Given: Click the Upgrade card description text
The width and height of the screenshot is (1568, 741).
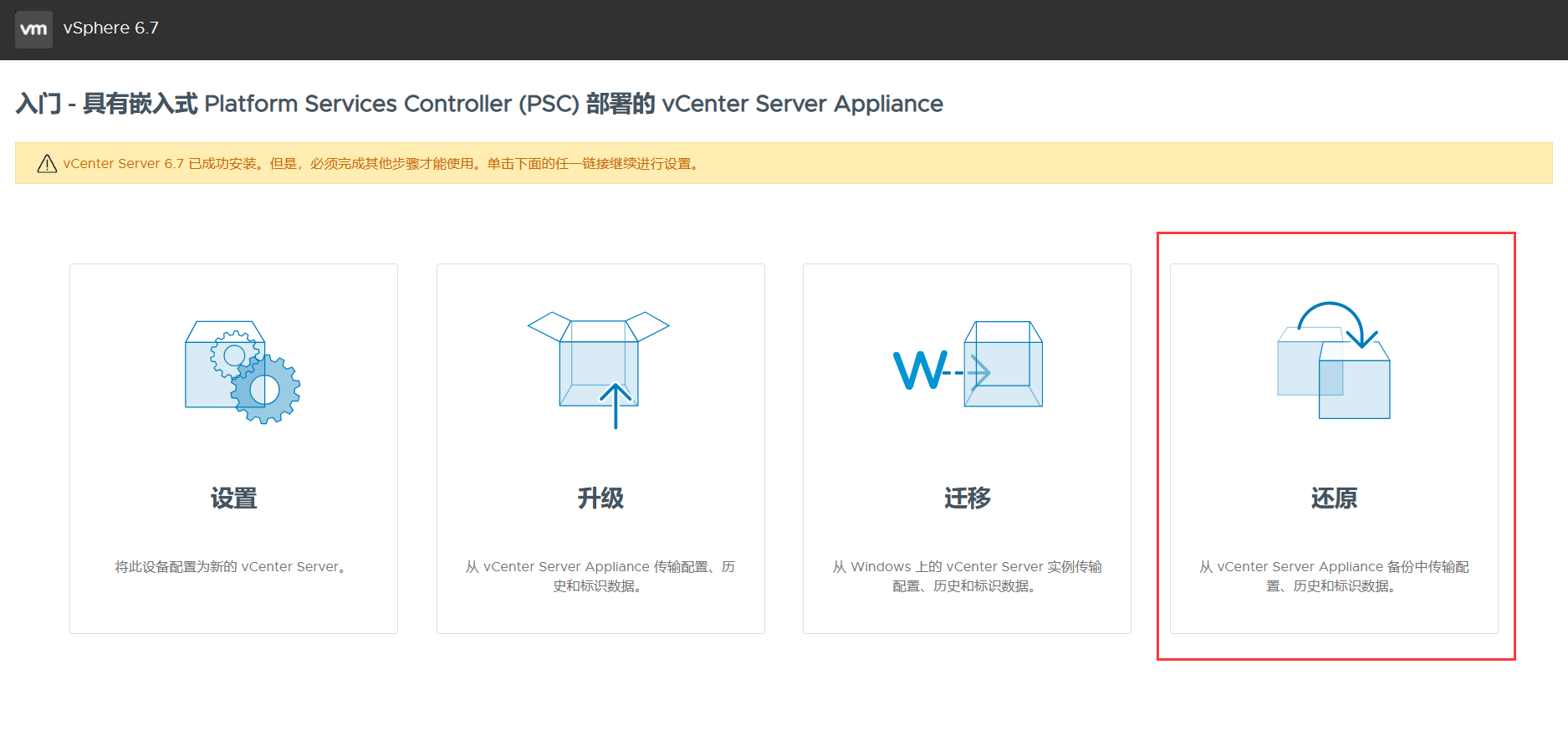Looking at the screenshot, I should (x=600, y=576).
